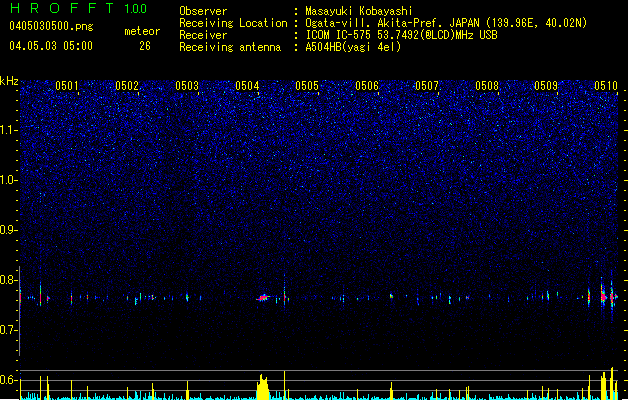Click the 0.7 kHz frequency axis label
Viewport: 629px width, 400px height.
(8, 330)
